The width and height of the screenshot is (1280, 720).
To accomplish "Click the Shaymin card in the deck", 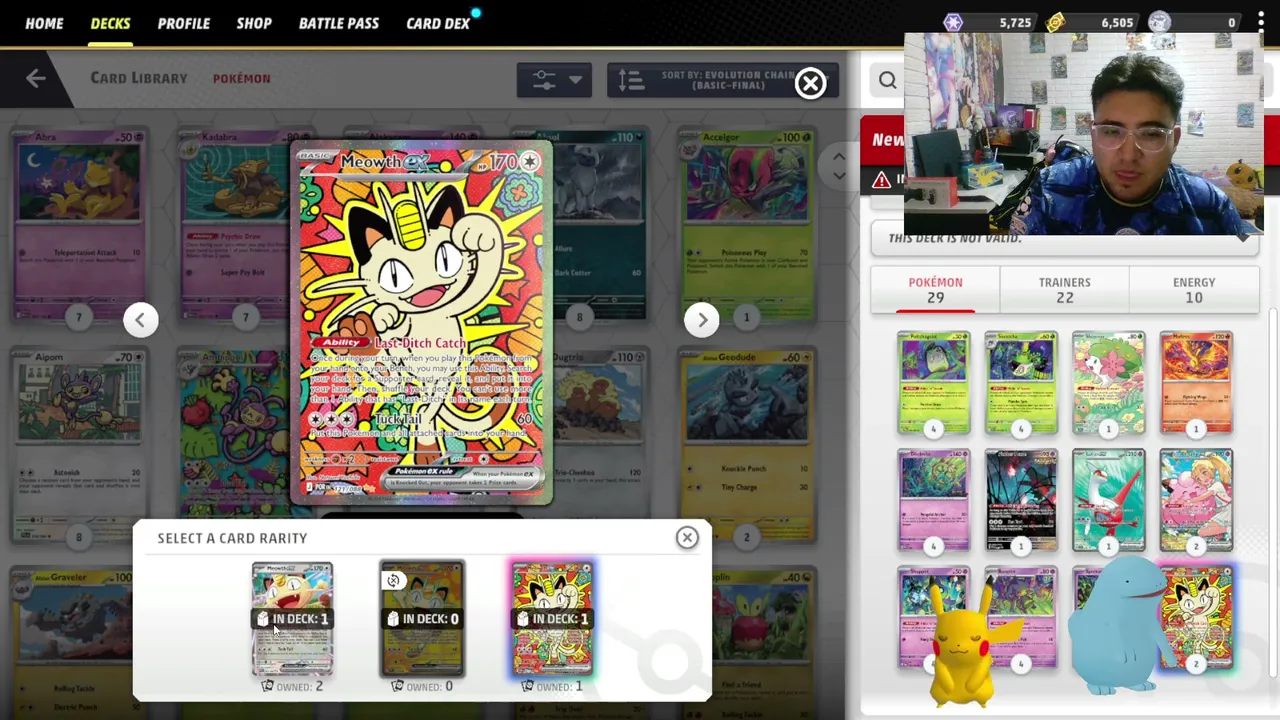I will (1108, 385).
